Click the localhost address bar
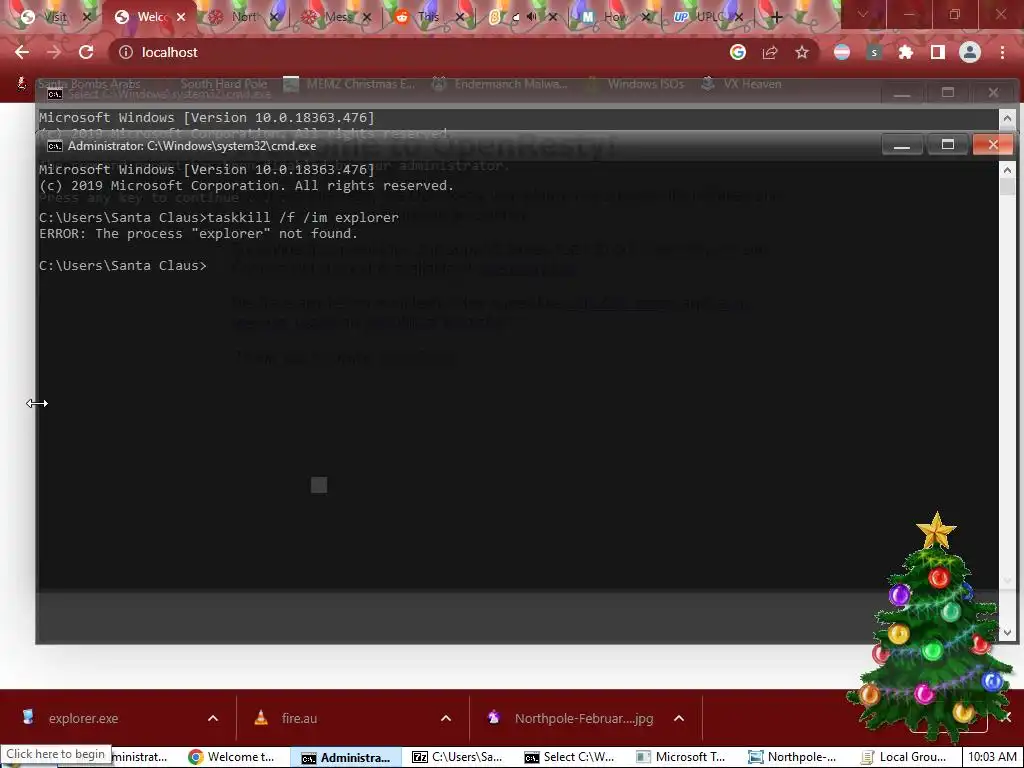 (x=418, y=52)
